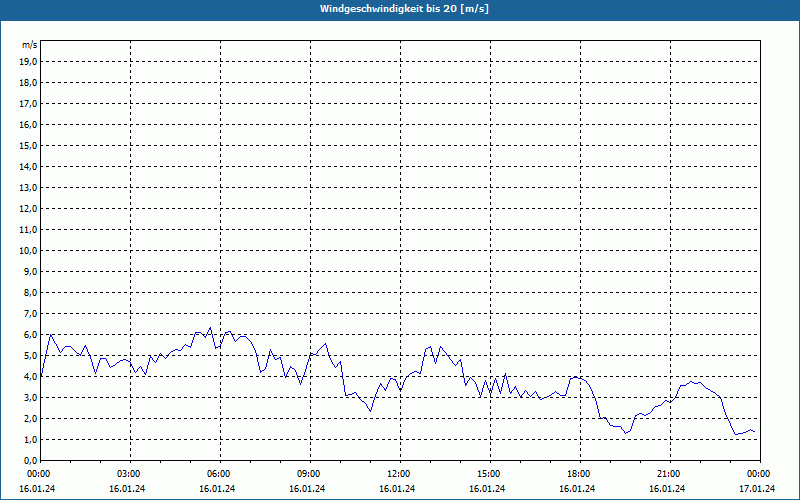
Task: Click the 1,0 y-axis label
Action: pos(31,439)
